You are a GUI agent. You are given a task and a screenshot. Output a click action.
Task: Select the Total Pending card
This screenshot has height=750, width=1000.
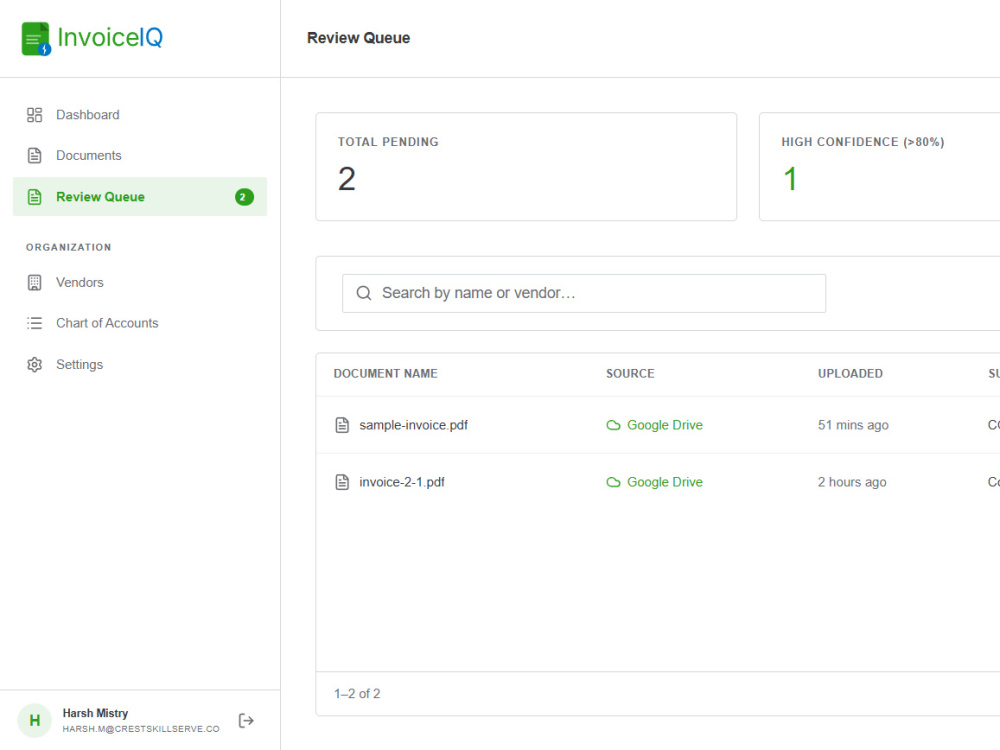[x=526, y=167]
